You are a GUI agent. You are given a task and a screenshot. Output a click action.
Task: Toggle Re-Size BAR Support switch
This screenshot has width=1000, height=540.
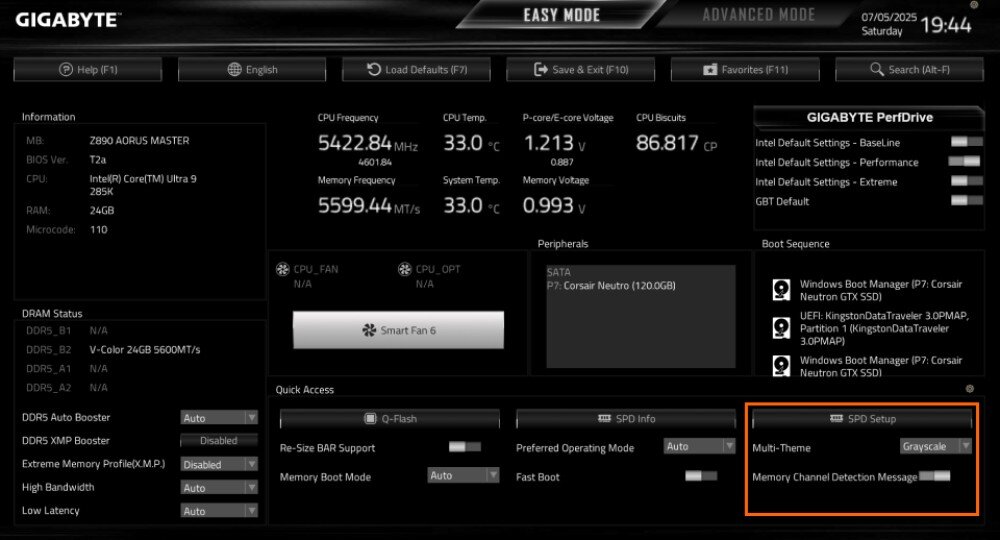465,447
